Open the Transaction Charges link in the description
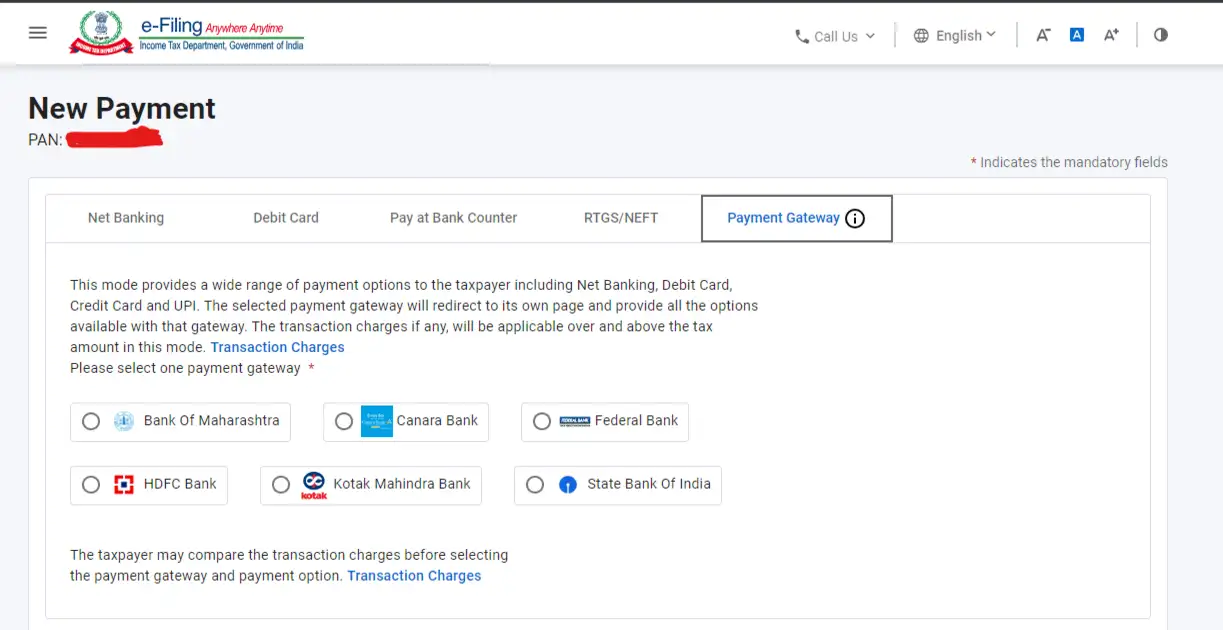 click(277, 347)
